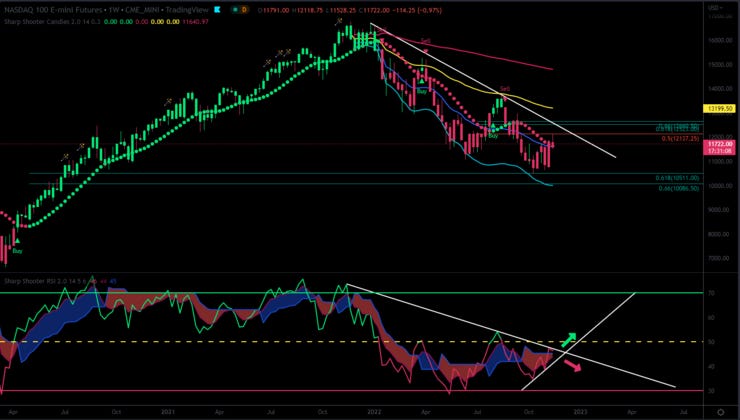Click the 0.66(10086.50) Fibonacci level label
This screenshot has width=740, height=420.
click(x=679, y=188)
